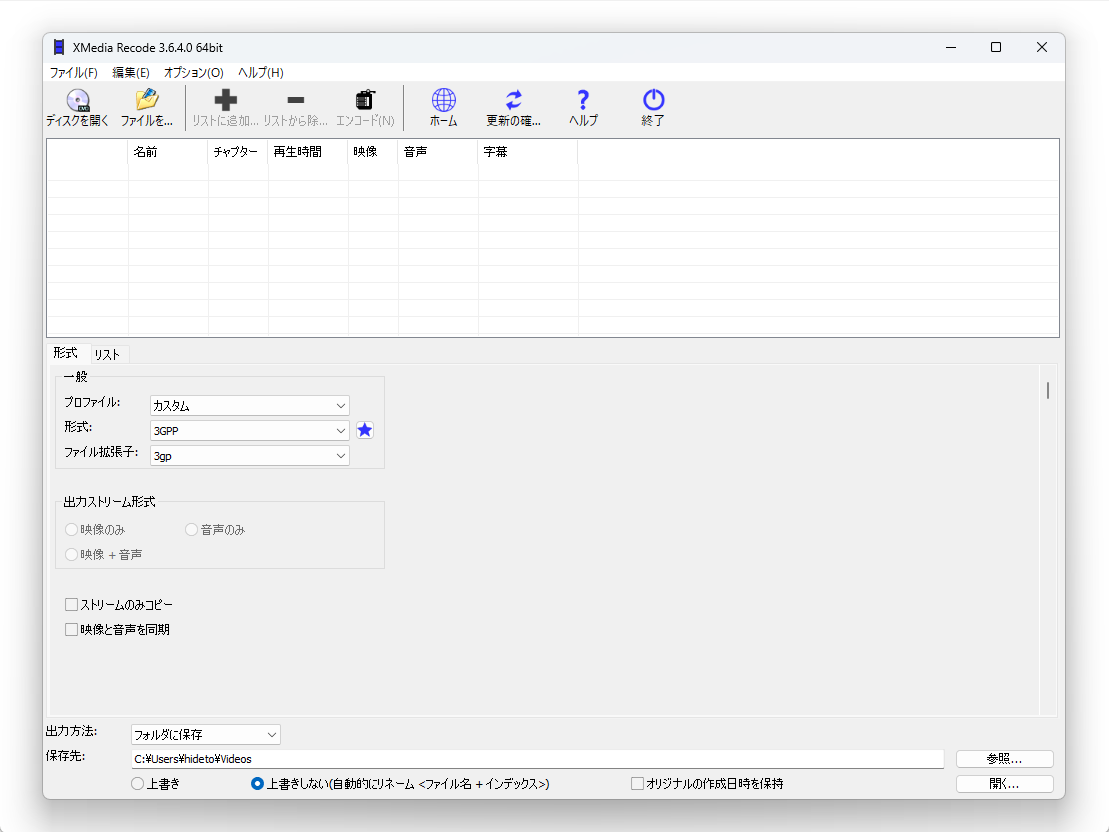This screenshot has width=1109, height=832.
Task: Click the 音声 column header
Action: pyautogui.click(x=439, y=151)
